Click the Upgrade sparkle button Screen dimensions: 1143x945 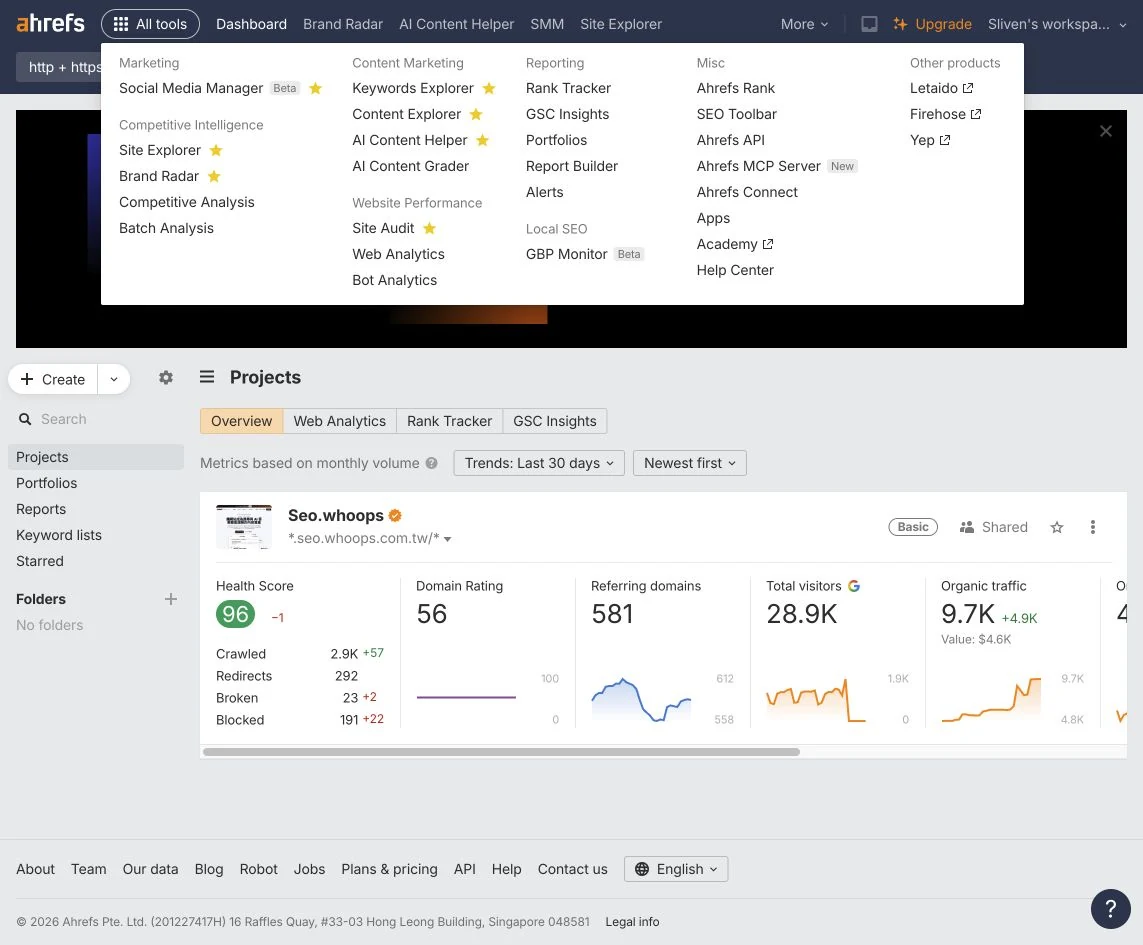932,24
